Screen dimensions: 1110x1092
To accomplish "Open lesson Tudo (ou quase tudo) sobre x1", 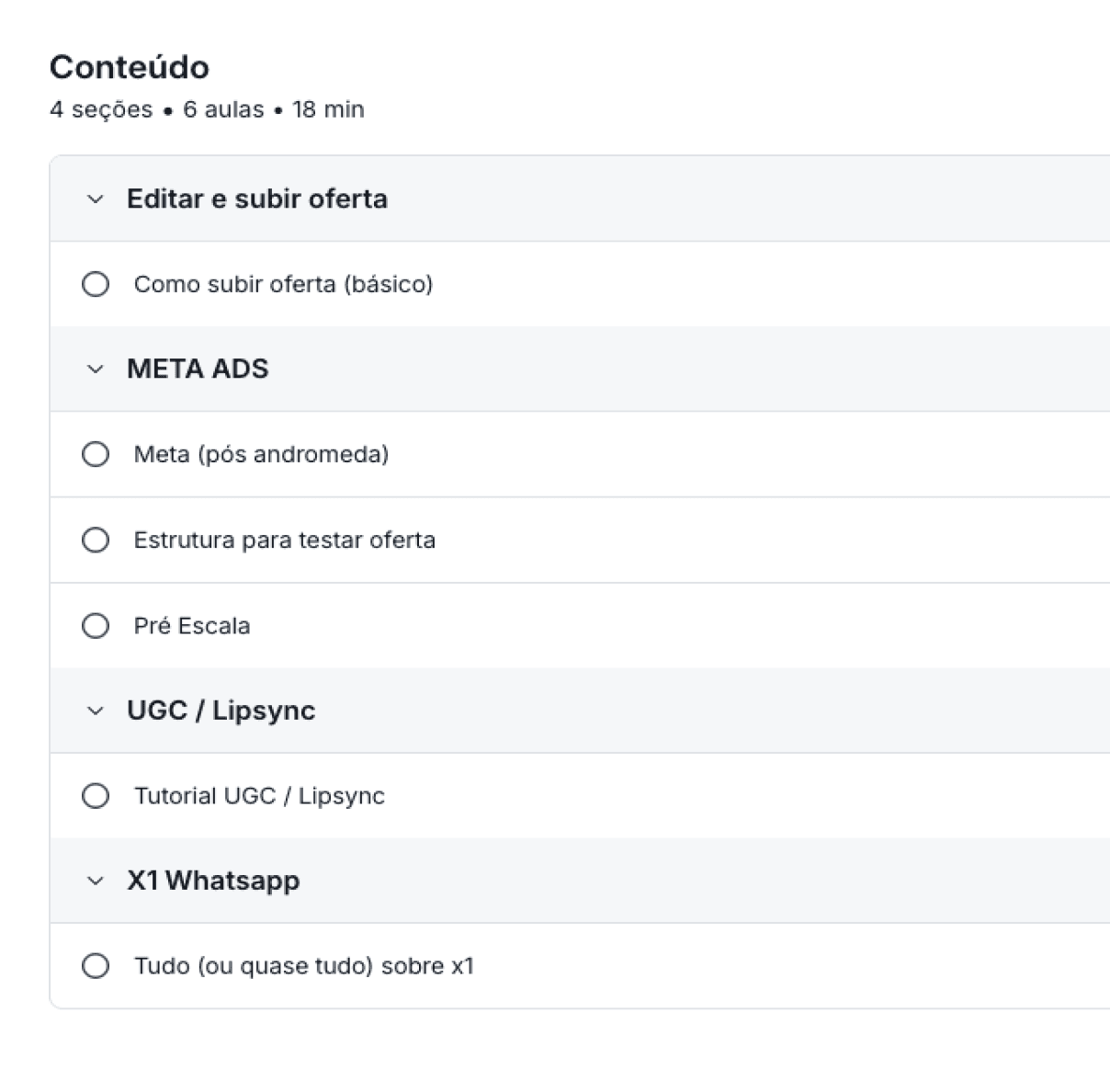I will pos(303,966).
